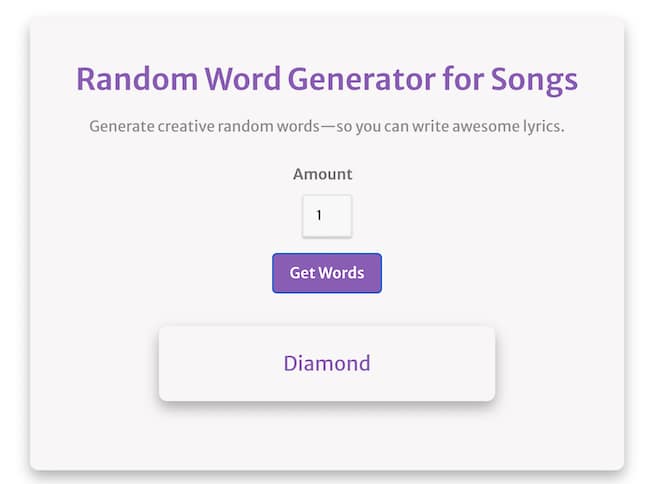Click the Amount label above the input
This screenshot has width=650, height=484.
coord(322,174)
